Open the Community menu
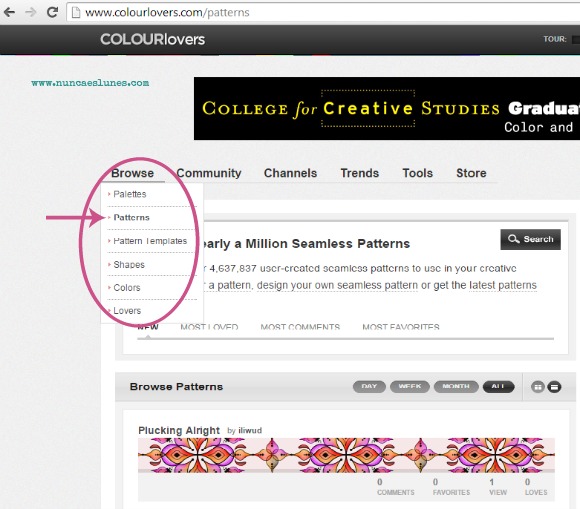The height and width of the screenshot is (509, 580). pyautogui.click(x=209, y=173)
